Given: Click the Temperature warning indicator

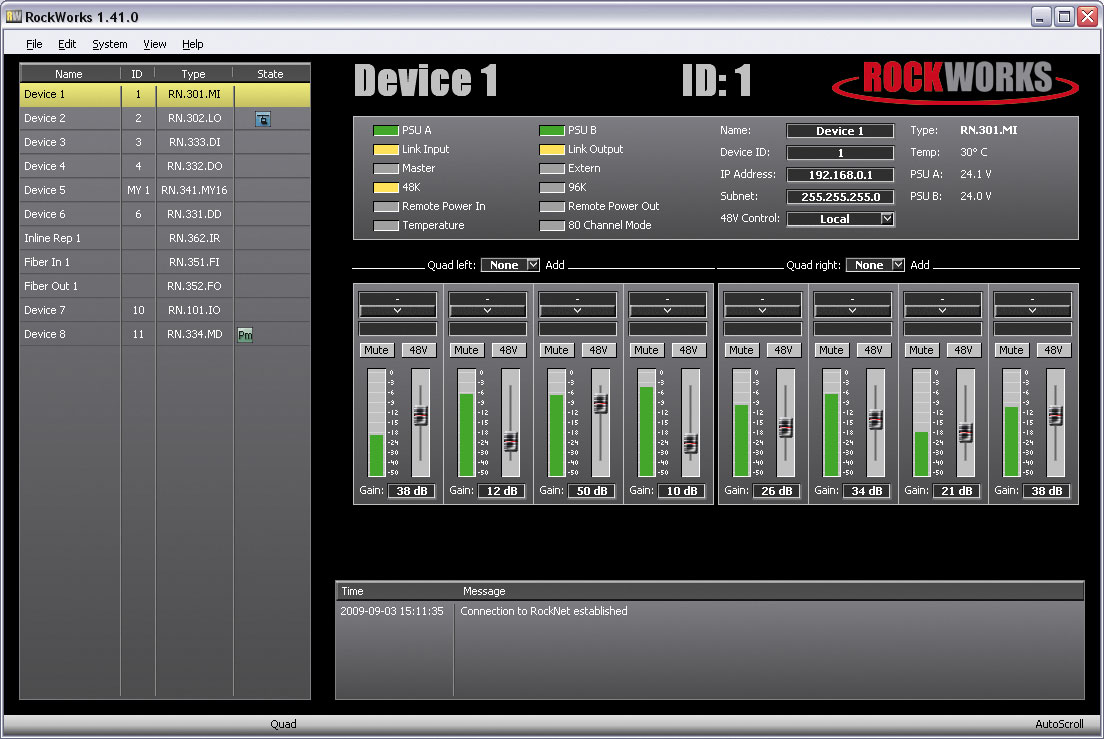Looking at the screenshot, I should tap(386, 225).
